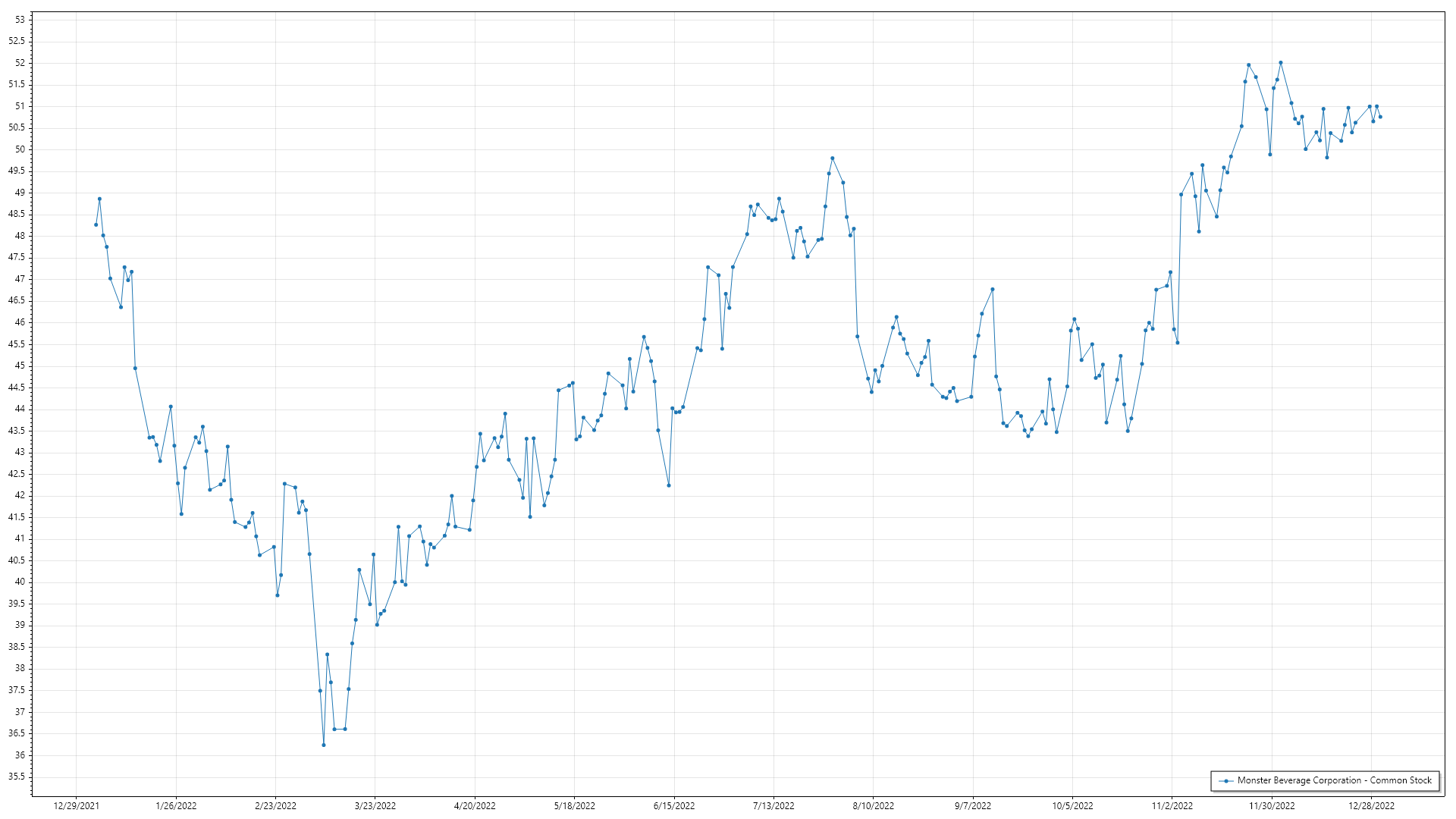Click the first data point of the series
1456x819 pixels.
[x=96, y=224]
